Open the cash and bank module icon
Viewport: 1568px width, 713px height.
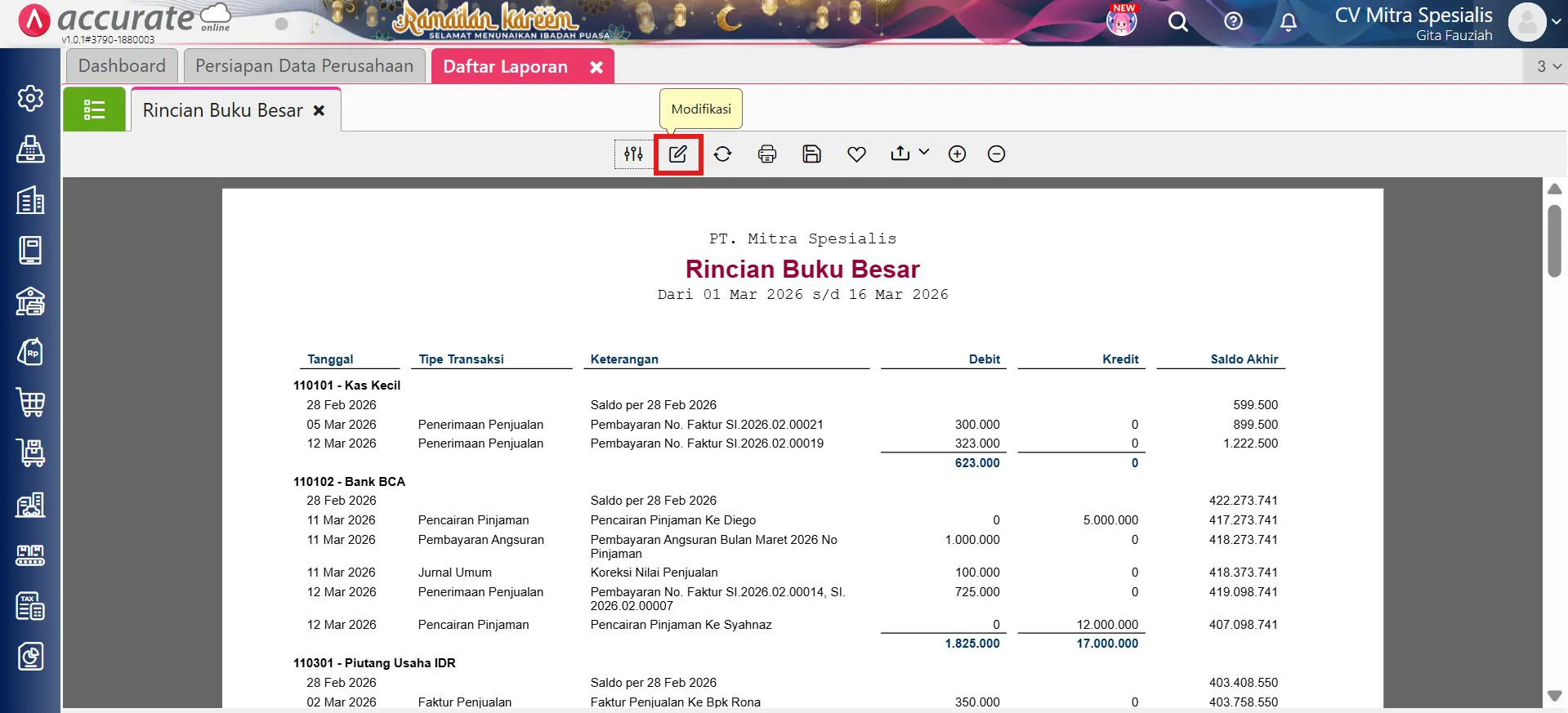30,301
